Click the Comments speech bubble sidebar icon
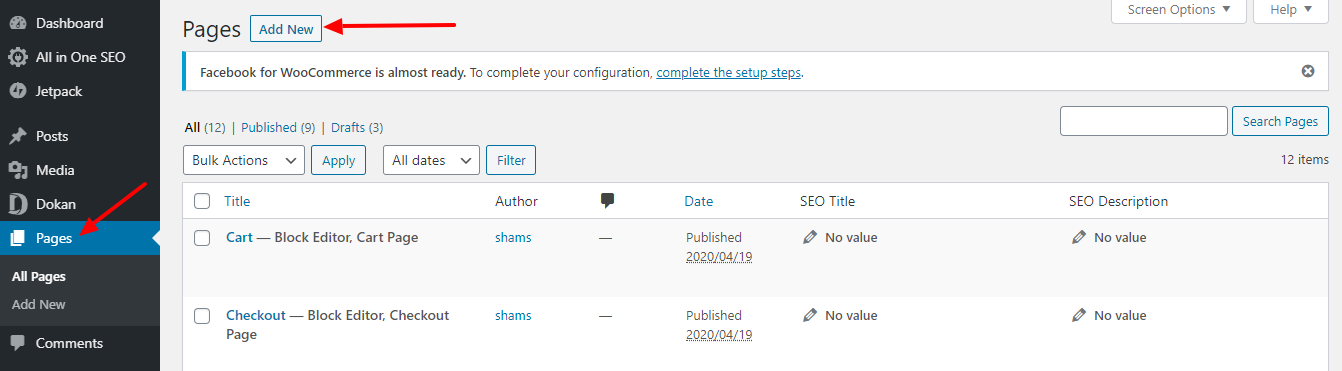The height and width of the screenshot is (371, 1342). click(x=18, y=343)
